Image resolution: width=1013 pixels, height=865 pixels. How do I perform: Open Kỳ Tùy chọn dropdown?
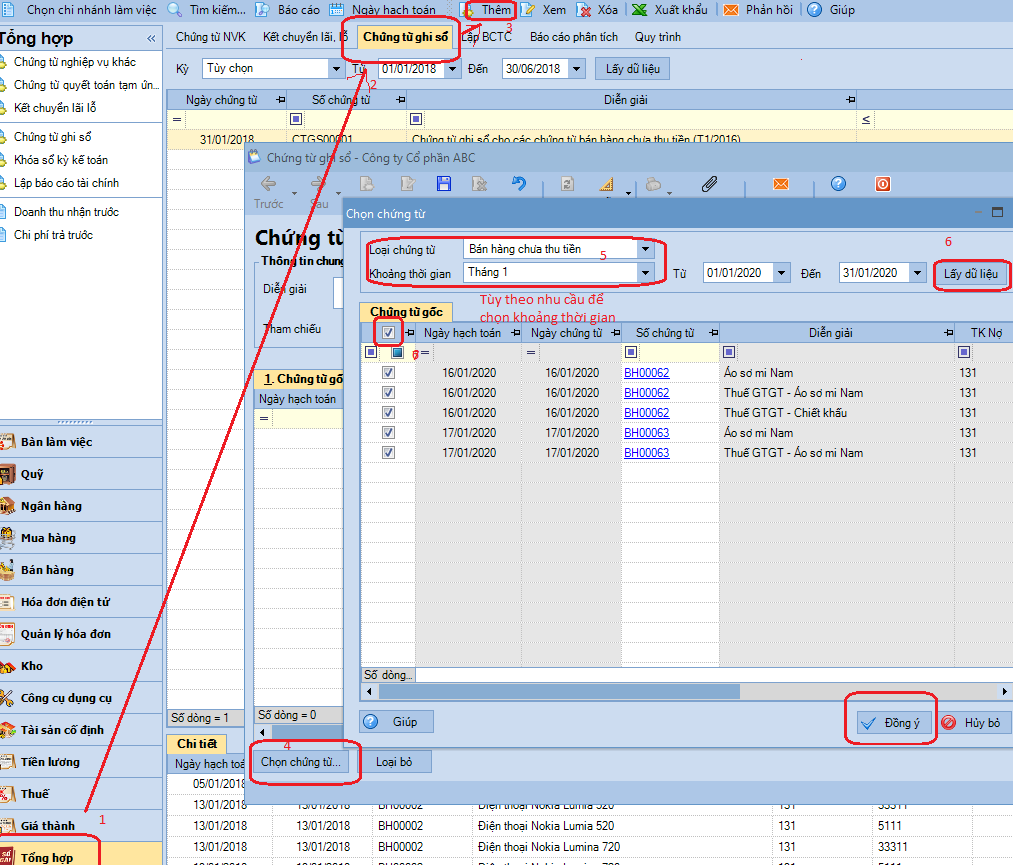coord(336,68)
